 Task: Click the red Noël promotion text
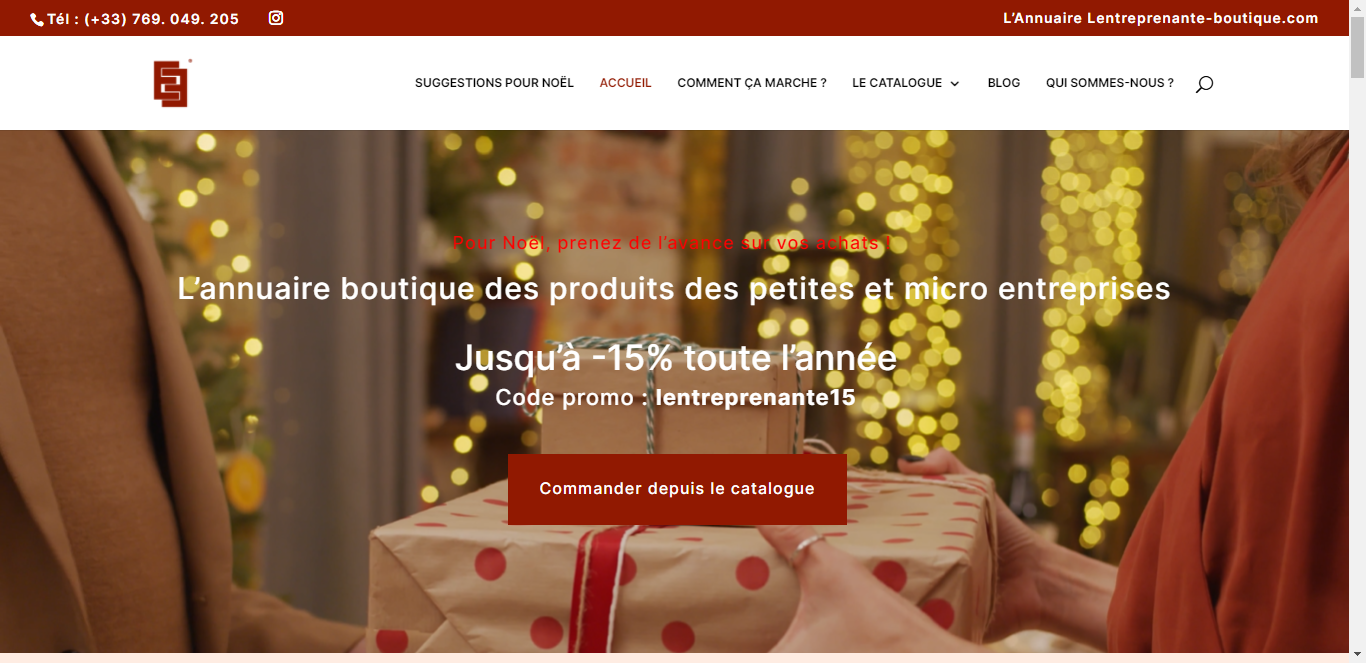tap(671, 243)
